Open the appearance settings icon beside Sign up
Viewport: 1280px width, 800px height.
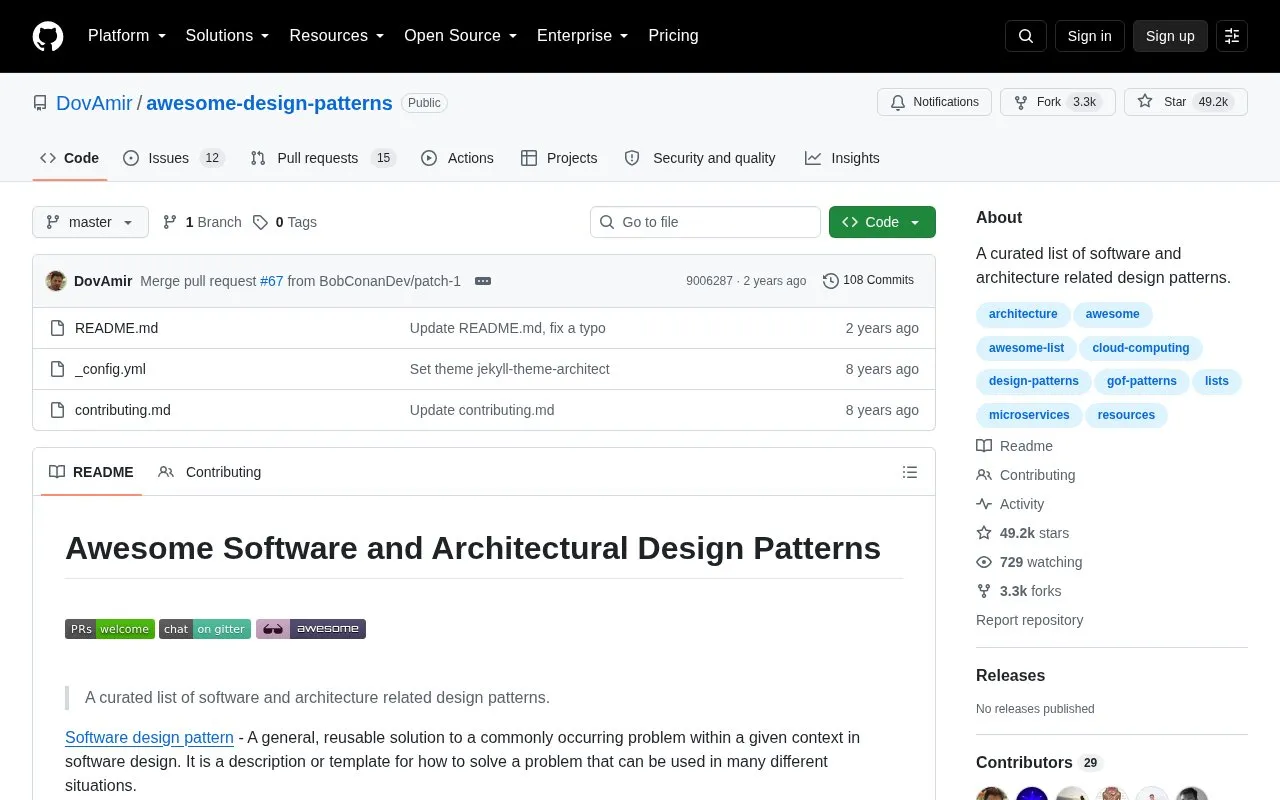[1232, 36]
